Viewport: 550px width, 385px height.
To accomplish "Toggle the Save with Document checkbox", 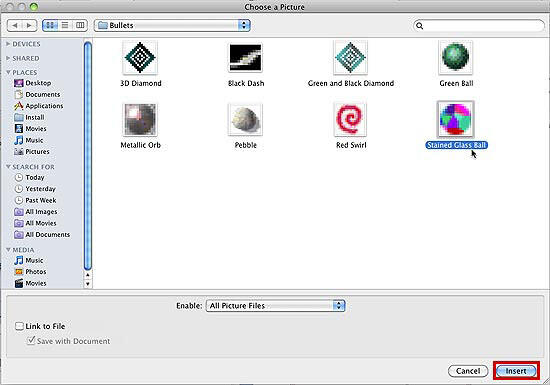I will [31, 340].
